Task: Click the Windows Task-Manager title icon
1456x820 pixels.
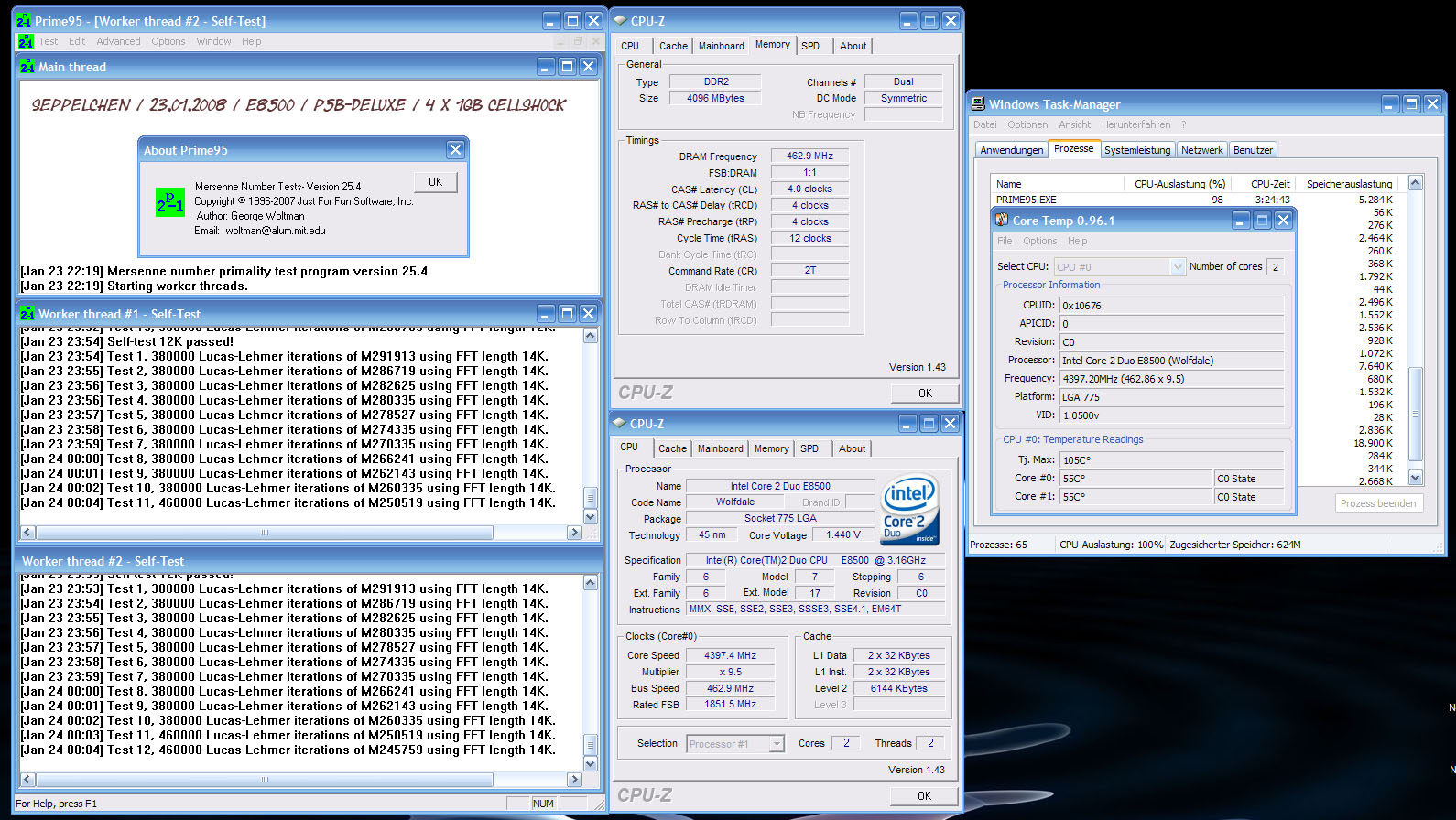Action: pyautogui.click(x=978, y=104)
